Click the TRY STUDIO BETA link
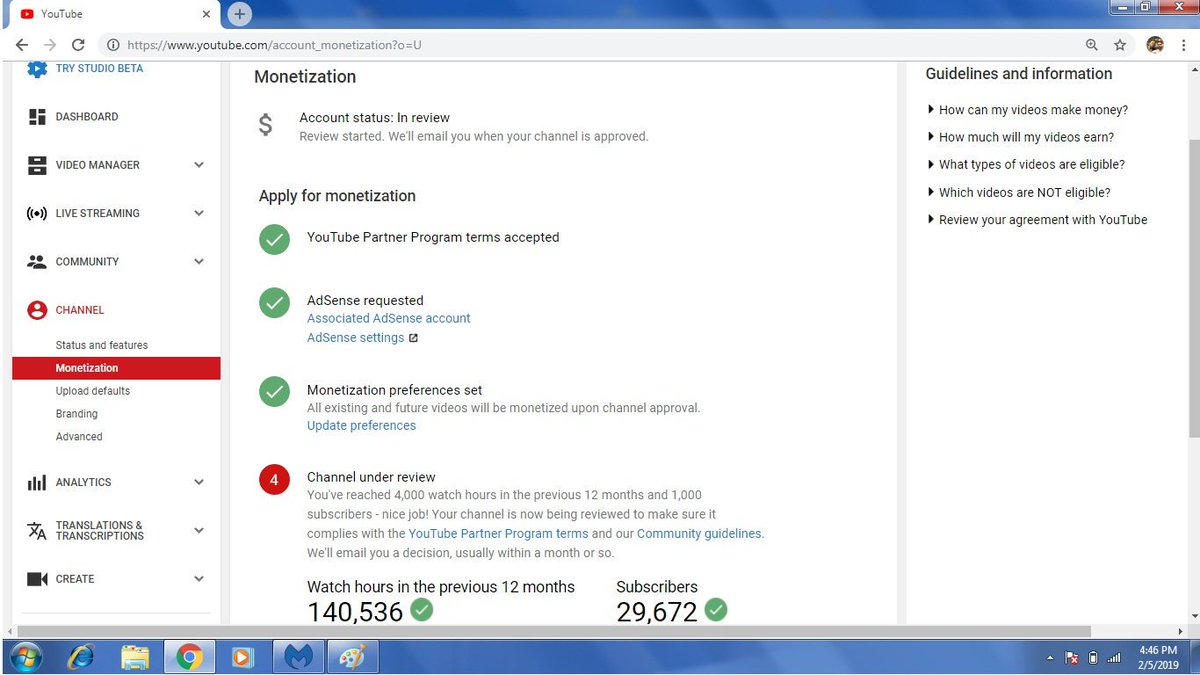The image size is (1200, 675). click(99, 69)
